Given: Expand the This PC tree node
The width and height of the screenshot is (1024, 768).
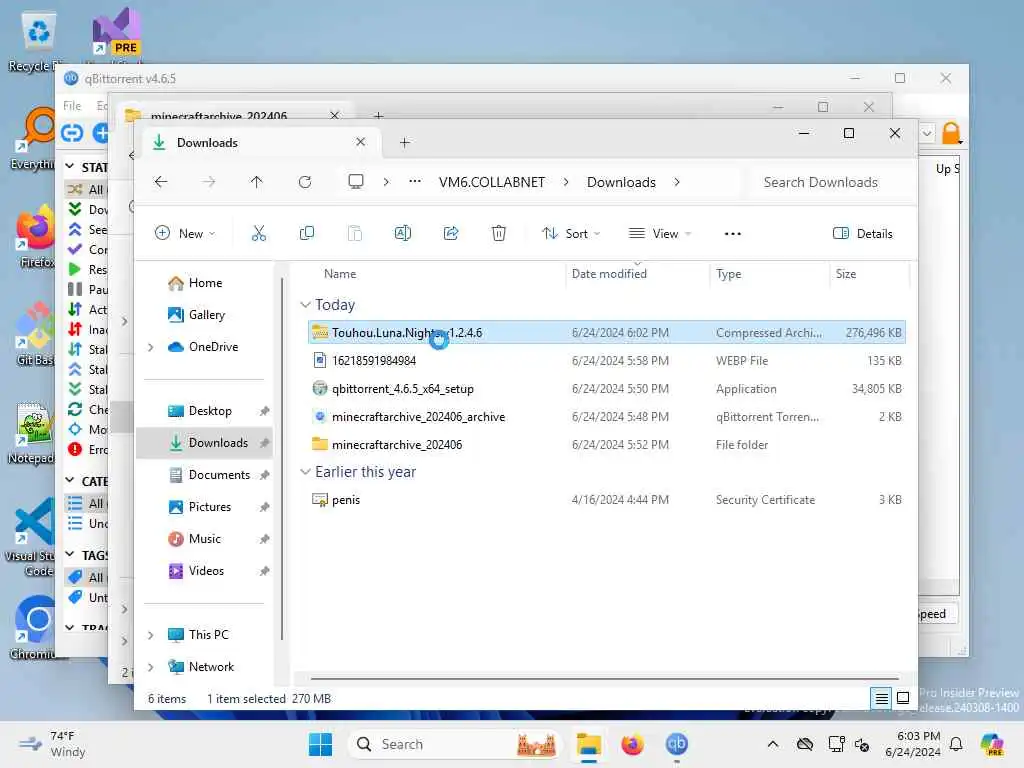Looking at the screenshot, I should [151, 635].
